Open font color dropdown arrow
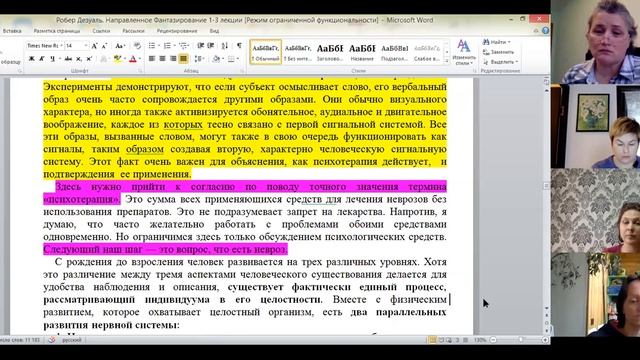The height and width of the screenshot is (360, 640). [140, 59]
